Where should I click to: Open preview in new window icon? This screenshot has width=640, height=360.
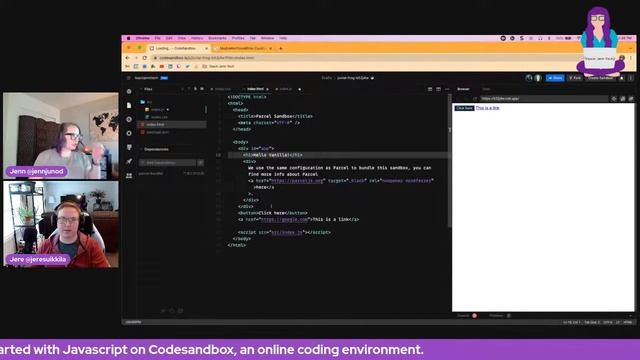tap(622, 98)
